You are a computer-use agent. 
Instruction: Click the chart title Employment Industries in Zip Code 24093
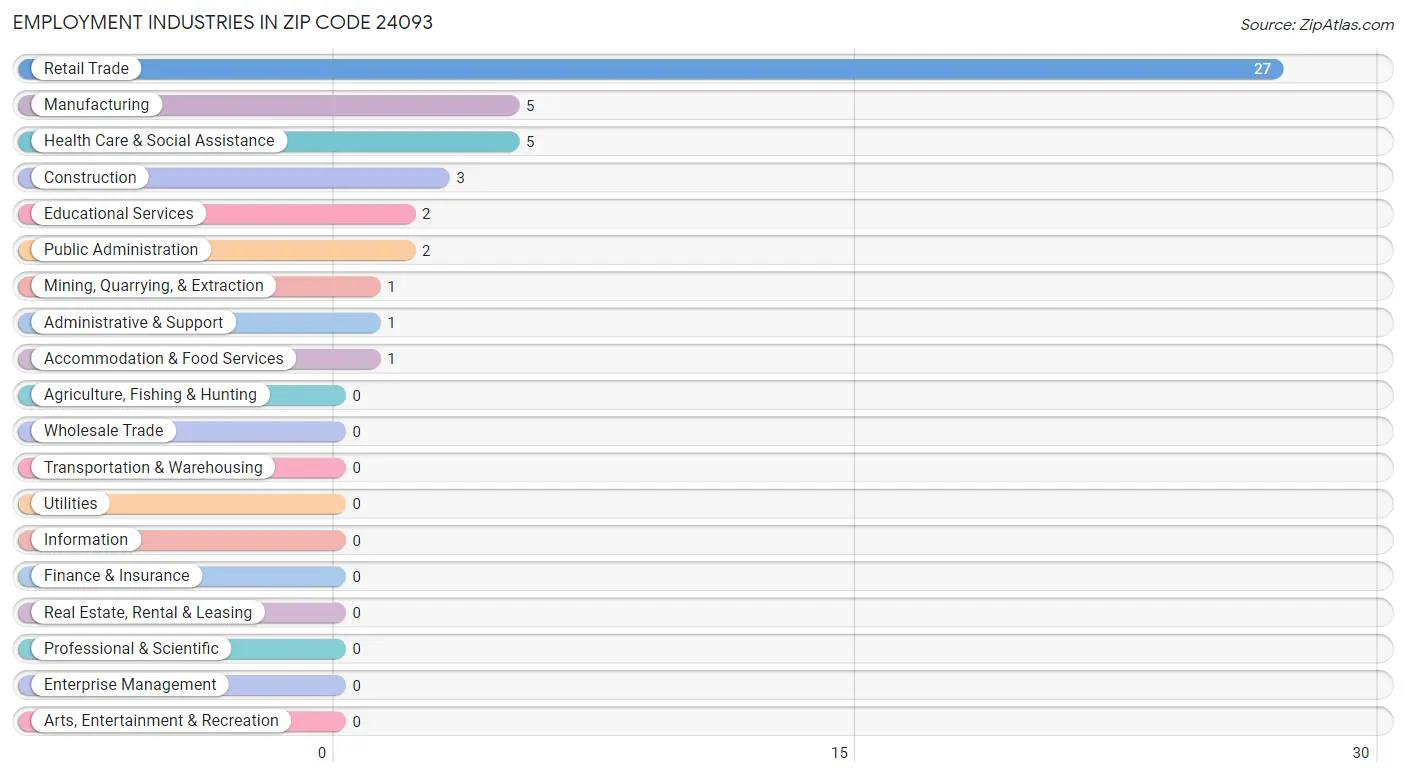(x=223, y=22)
